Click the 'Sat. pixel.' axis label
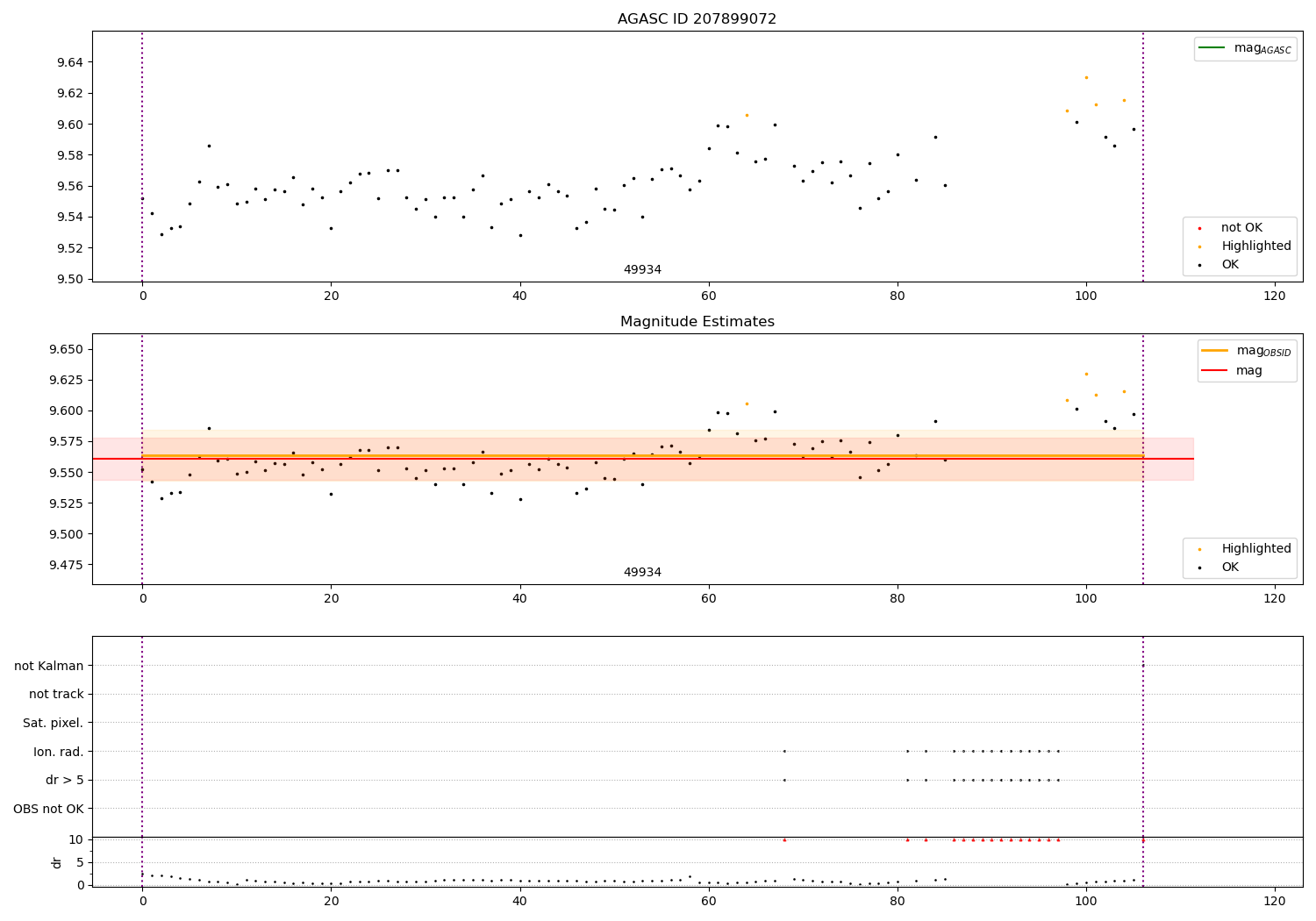Viewport: 1316px width, 921px height. 54,724
